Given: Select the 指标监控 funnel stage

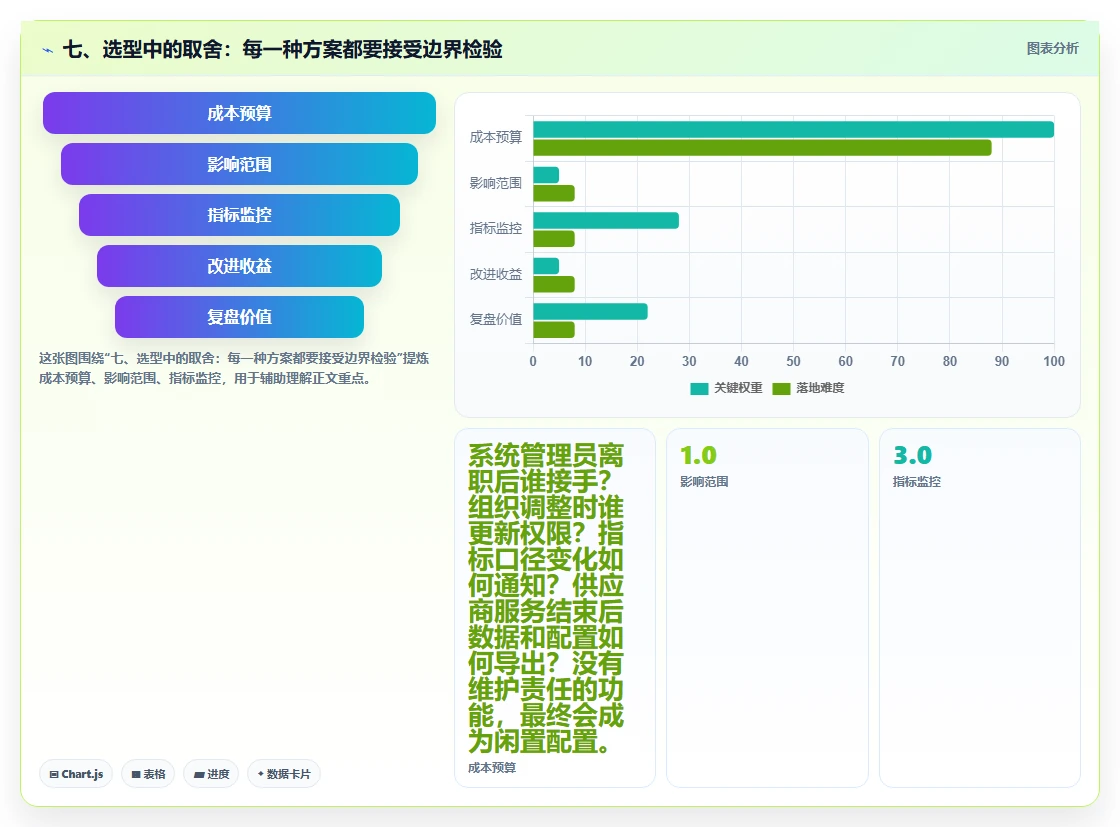Looking at the screenshot, I should pyautogui.click(x=239, y=215).
